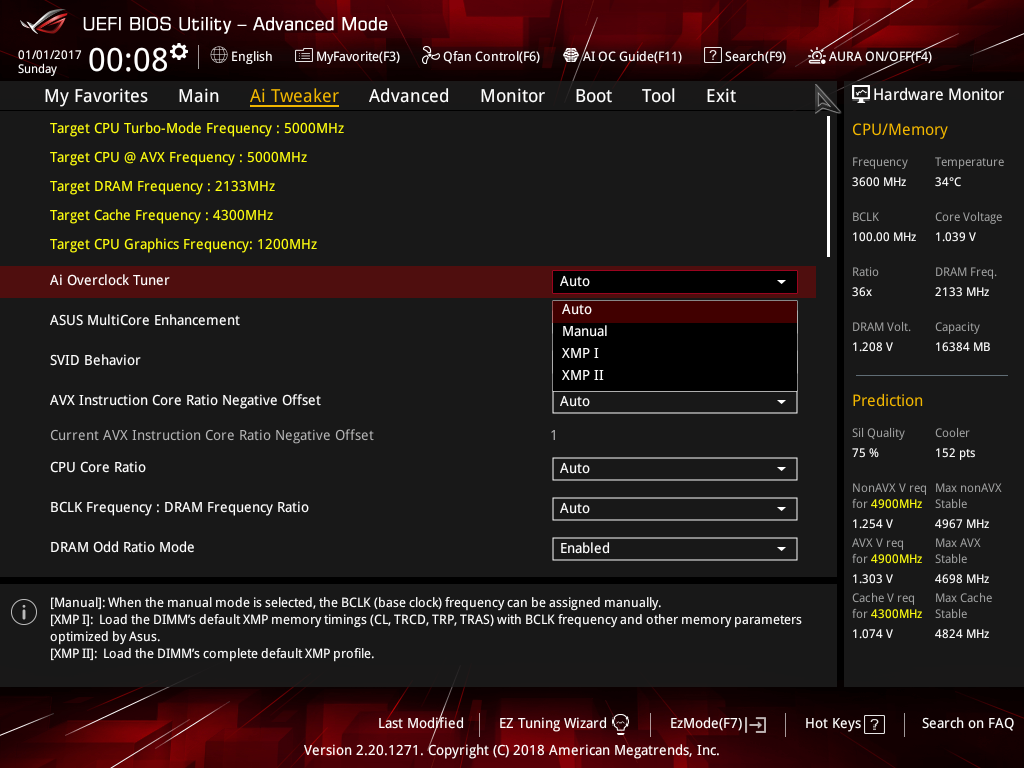Click English language button
The height and width of the screenshot is (768, 1024).
[x=242, y=56]
